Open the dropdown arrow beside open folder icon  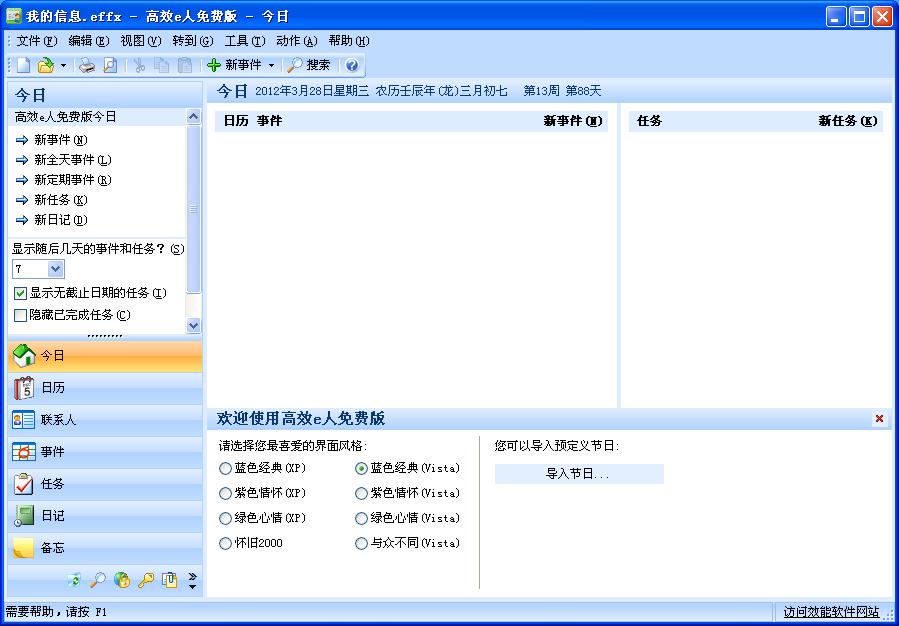[63, 66]
